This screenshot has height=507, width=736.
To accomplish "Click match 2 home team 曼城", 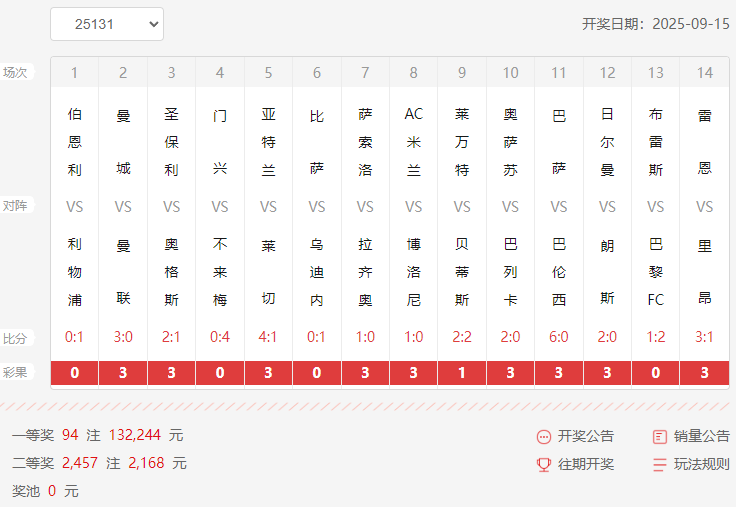I will tap(123, 142).
